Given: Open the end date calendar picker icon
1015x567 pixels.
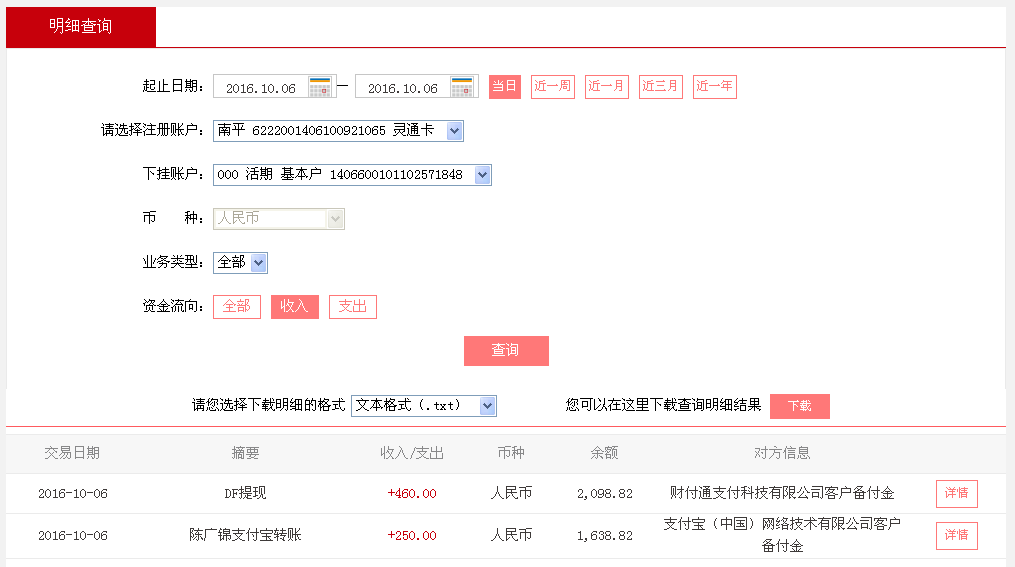Looking at the screenshot, I should pyautogui.click(x=462, y=87).
